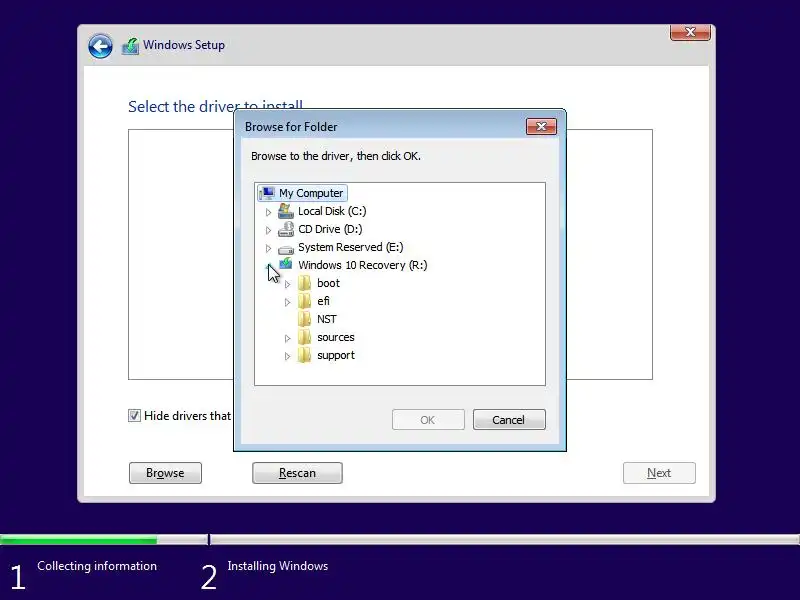Image resolution: width=800 pixels, height=600 pixels.
Task: Click the CD Drive (D:) disc icon
Action: click(x=286, y=229)
